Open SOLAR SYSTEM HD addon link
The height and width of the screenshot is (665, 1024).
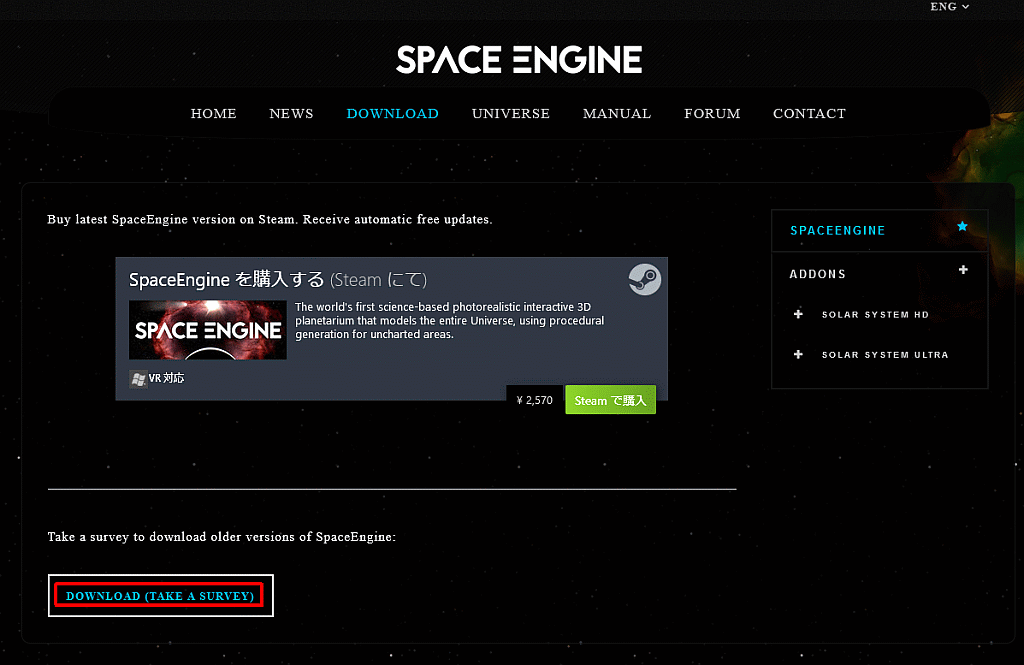click(875, 315)
